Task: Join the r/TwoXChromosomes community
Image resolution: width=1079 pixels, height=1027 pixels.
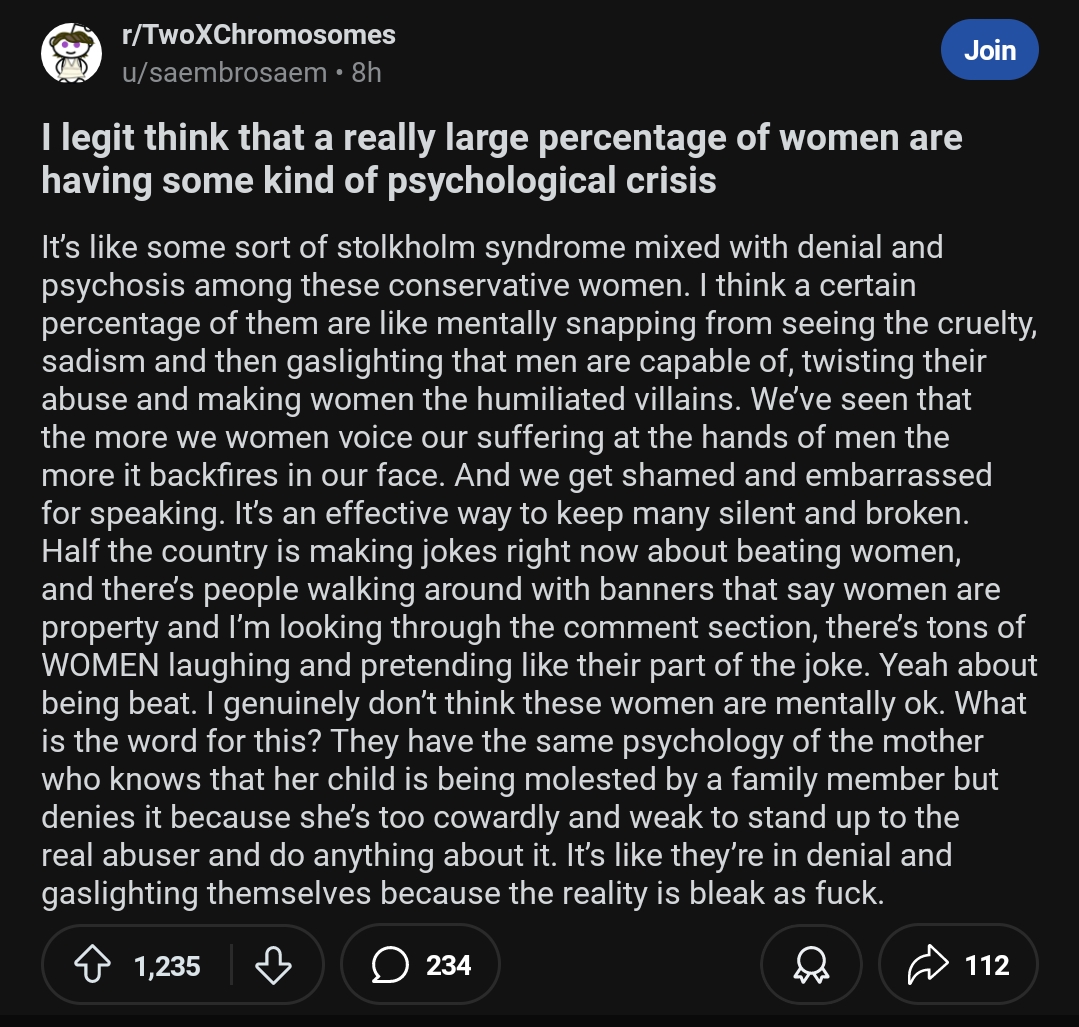Action: (x=989, y=50)
